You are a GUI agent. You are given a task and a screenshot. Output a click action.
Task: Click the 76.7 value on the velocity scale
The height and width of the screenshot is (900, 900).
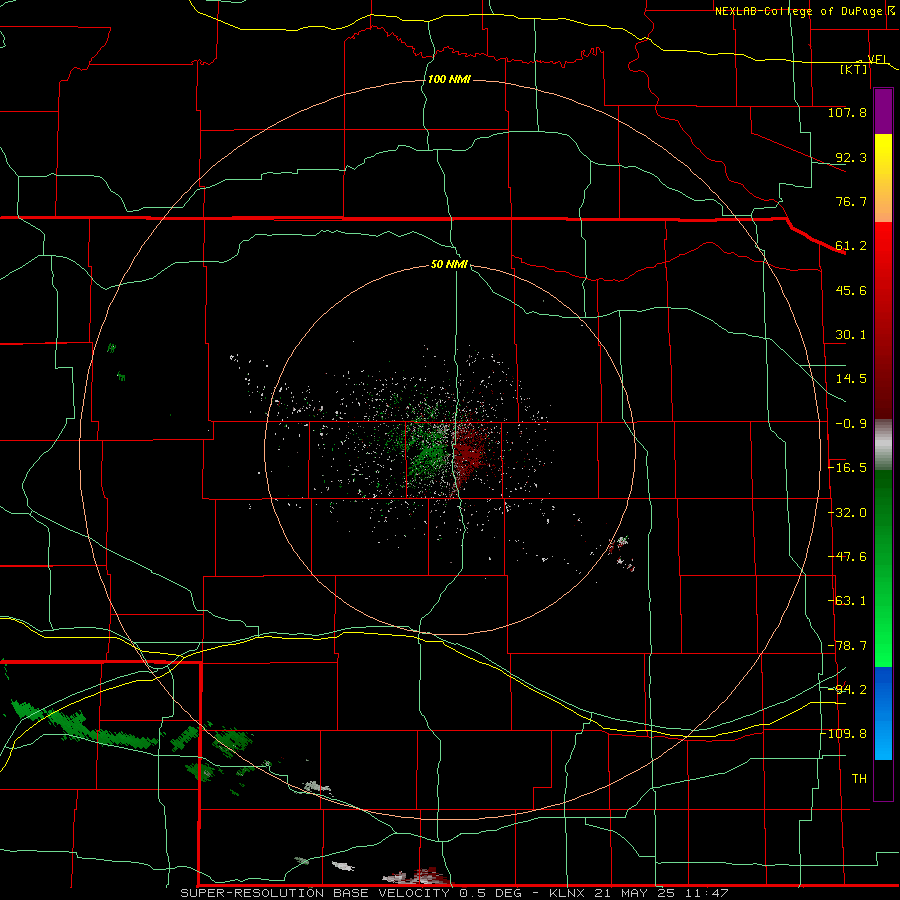(851, 201)
